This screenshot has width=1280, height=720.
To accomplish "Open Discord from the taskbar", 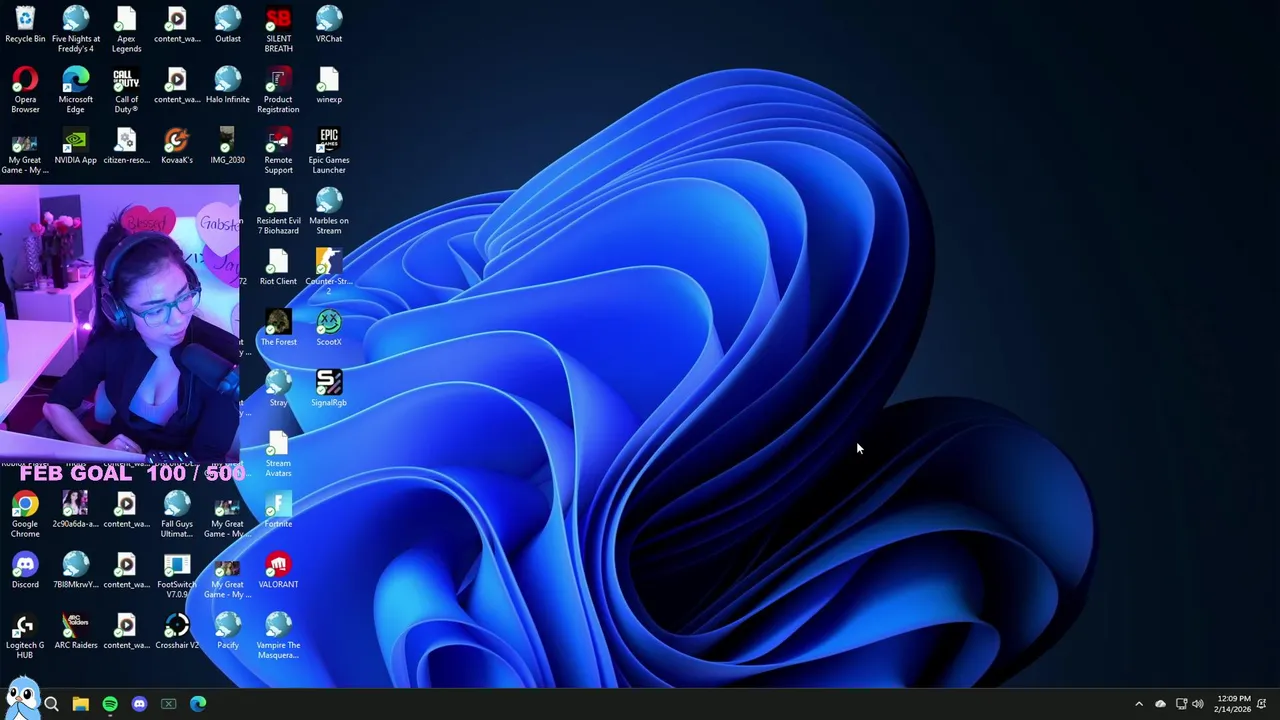I will pos(139,705).
